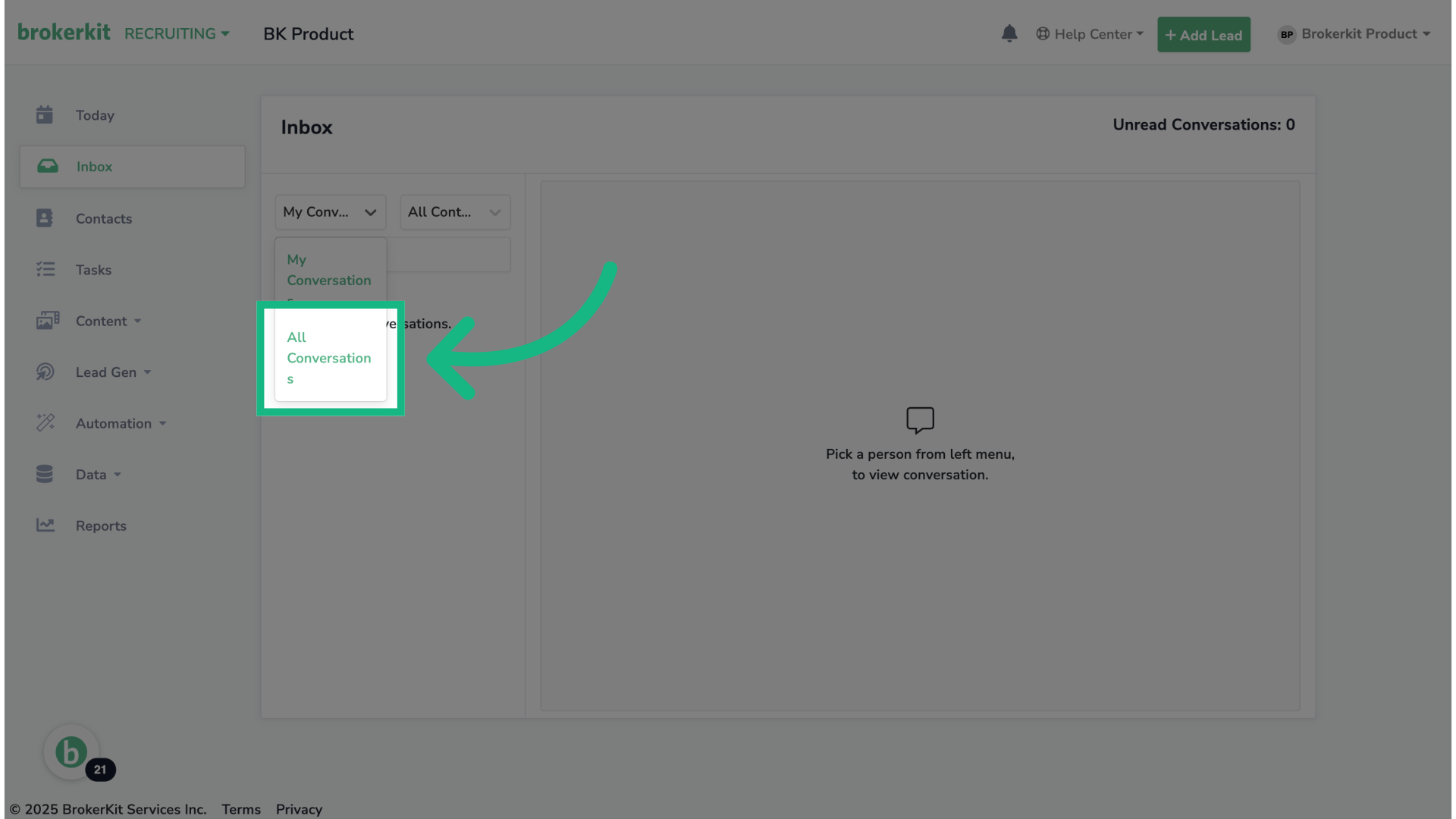Viewport: 1456px width, 819px height.
Task: Expand the Data sidebar section
Action: click(x=99, y=475)
